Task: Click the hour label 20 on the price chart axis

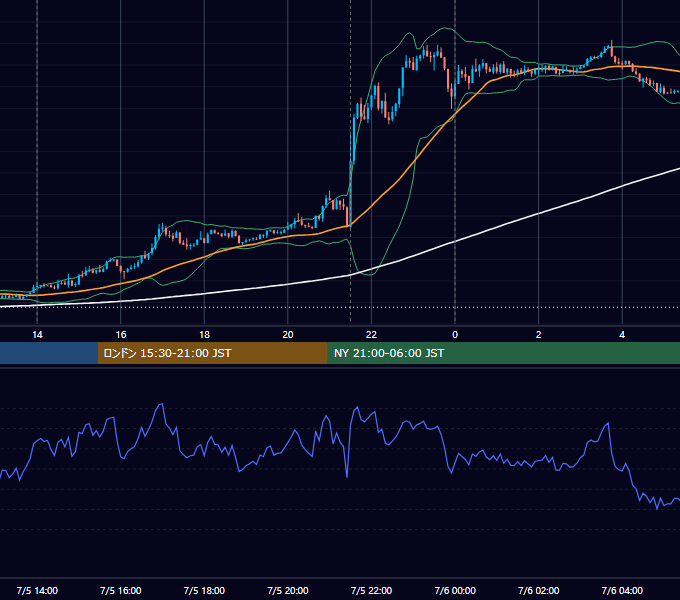Action: (x=288, y=335)
